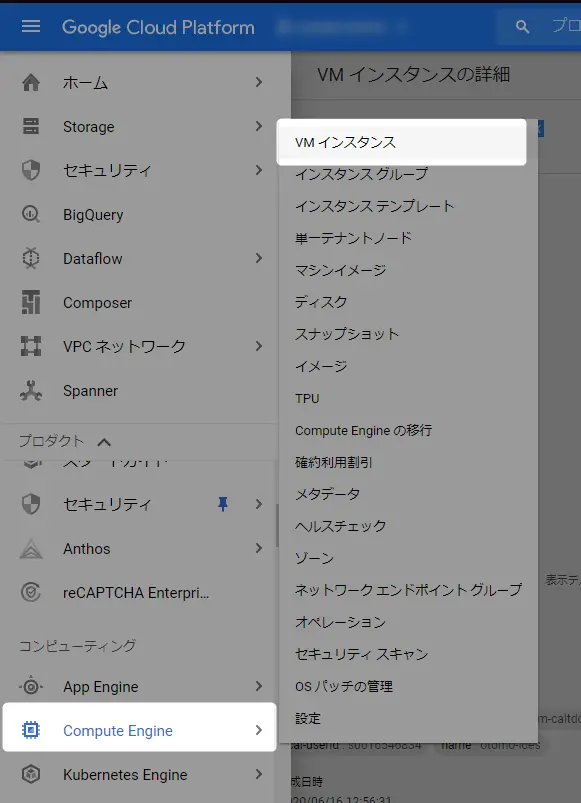
Task: Expand the Anthos submenu arrow
Action: (259, 548)
